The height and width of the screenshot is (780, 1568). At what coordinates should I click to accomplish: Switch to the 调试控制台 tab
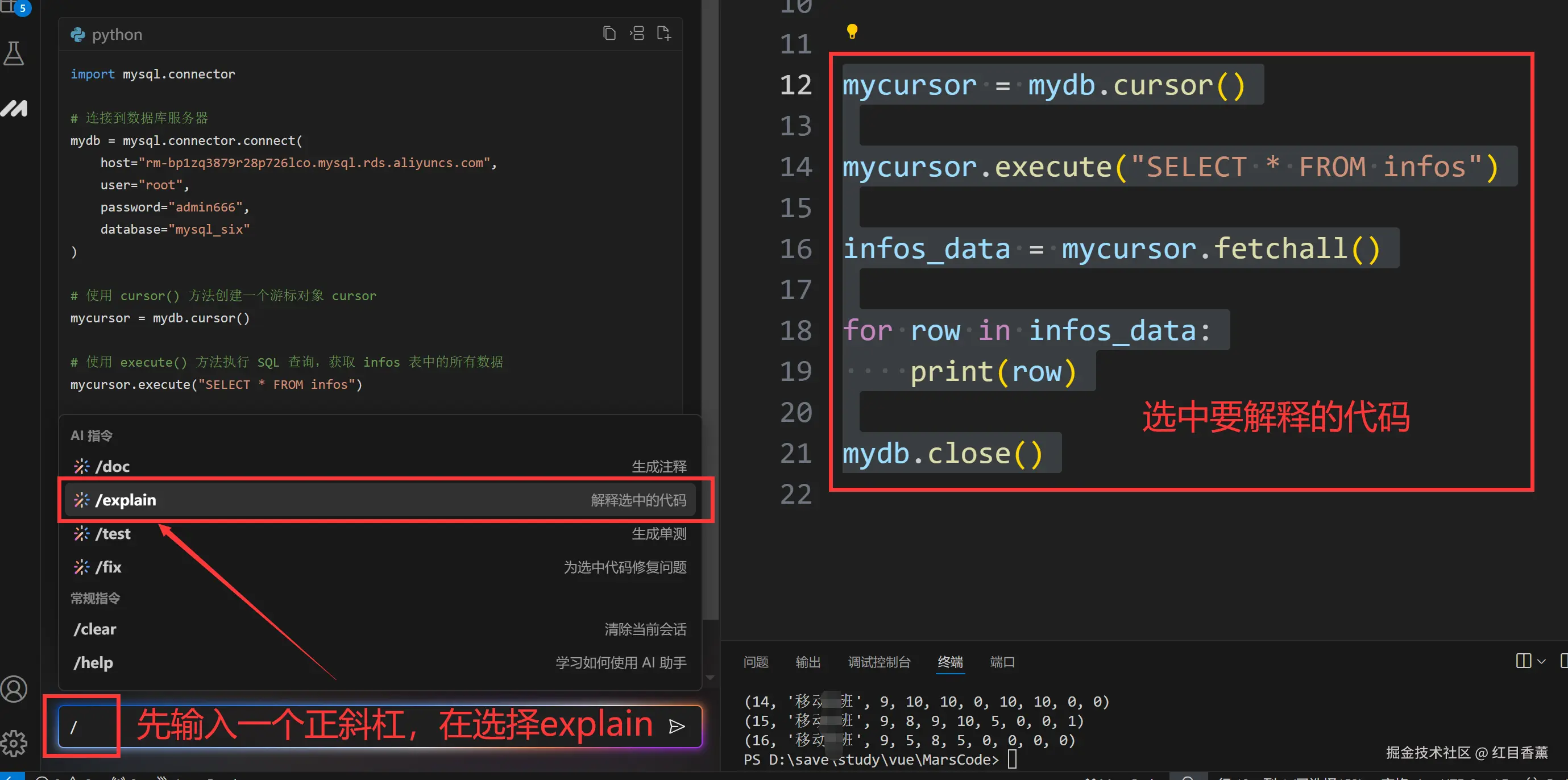(879, 662)
